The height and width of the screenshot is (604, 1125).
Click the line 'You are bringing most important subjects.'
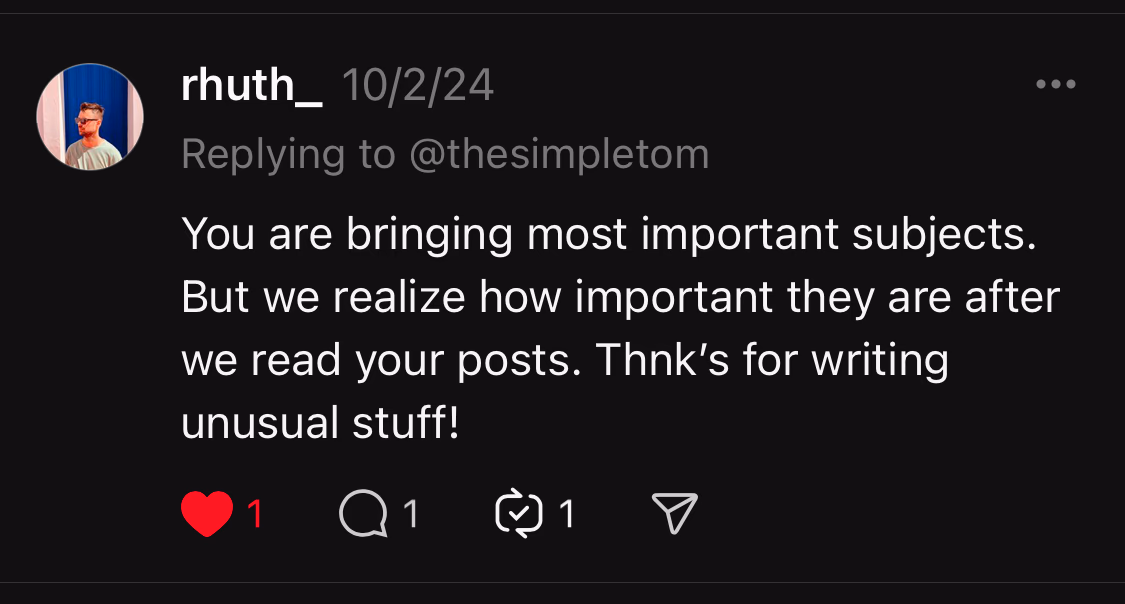607,236
